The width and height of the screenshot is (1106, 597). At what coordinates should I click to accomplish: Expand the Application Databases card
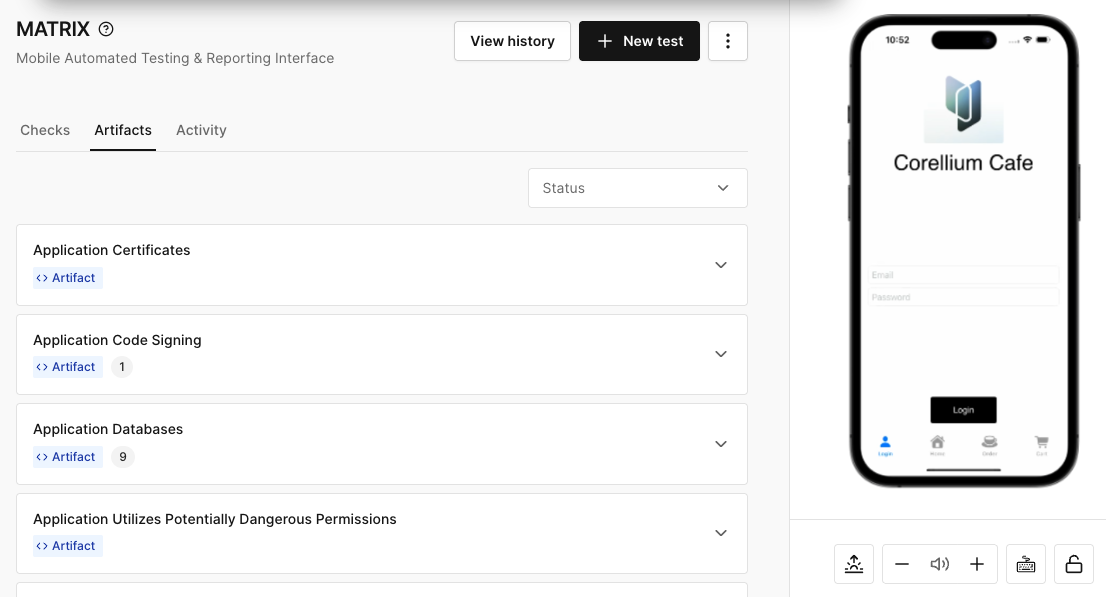pyautogui.click(x=721, y=444)
